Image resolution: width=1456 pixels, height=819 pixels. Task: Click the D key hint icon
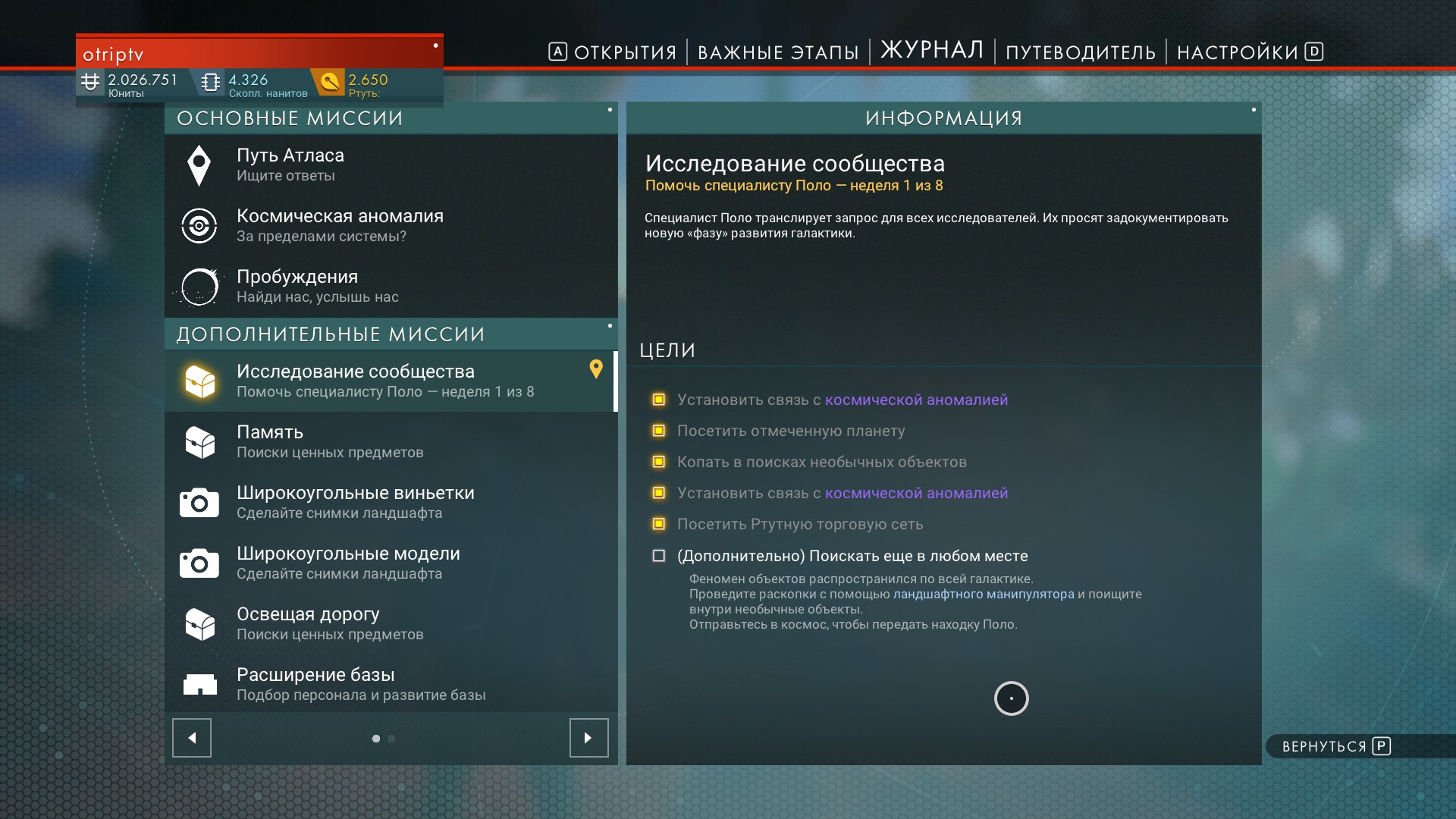pos(1314,52)
